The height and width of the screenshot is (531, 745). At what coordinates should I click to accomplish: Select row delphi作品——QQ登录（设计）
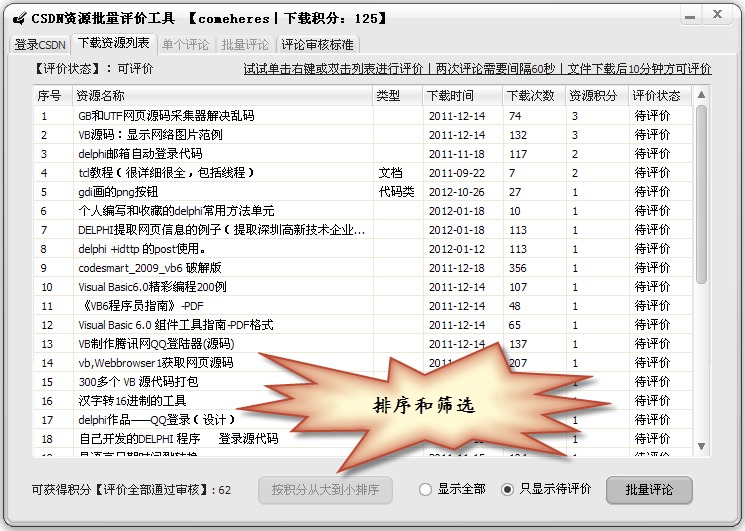[x=363, y=420]
